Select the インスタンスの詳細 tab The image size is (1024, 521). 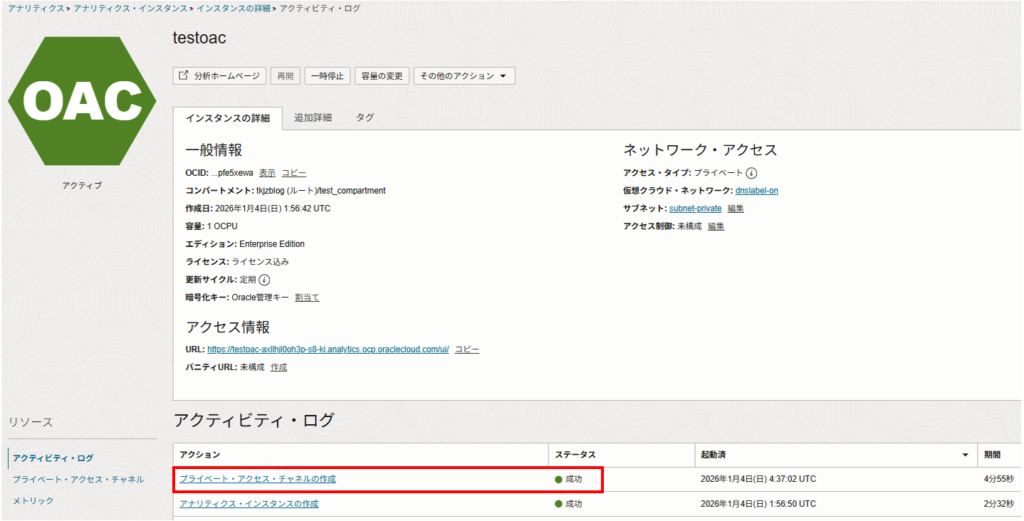point(227,118)
